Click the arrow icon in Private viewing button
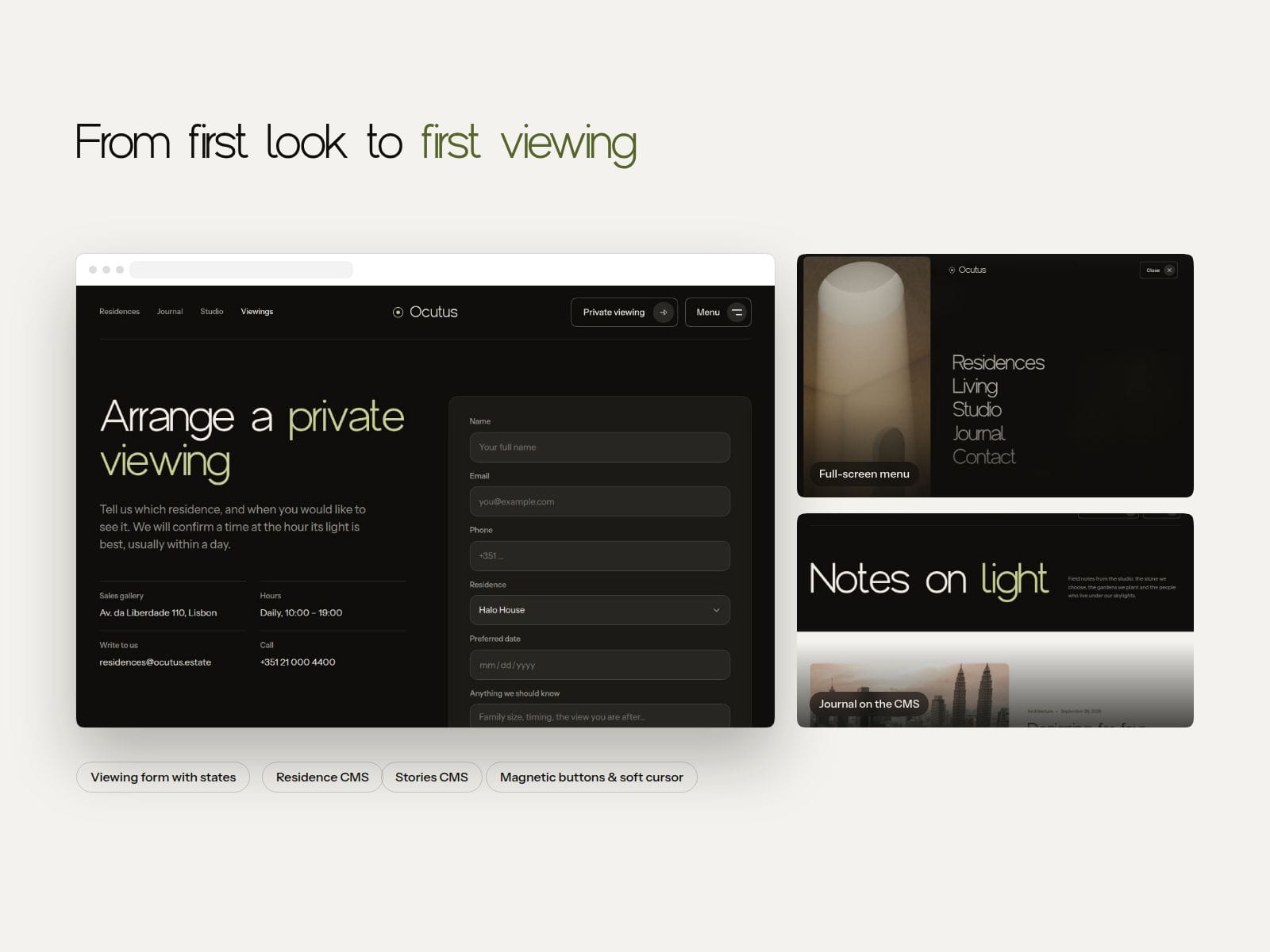This screenshot has height=952, width=1270. [663, 313]
